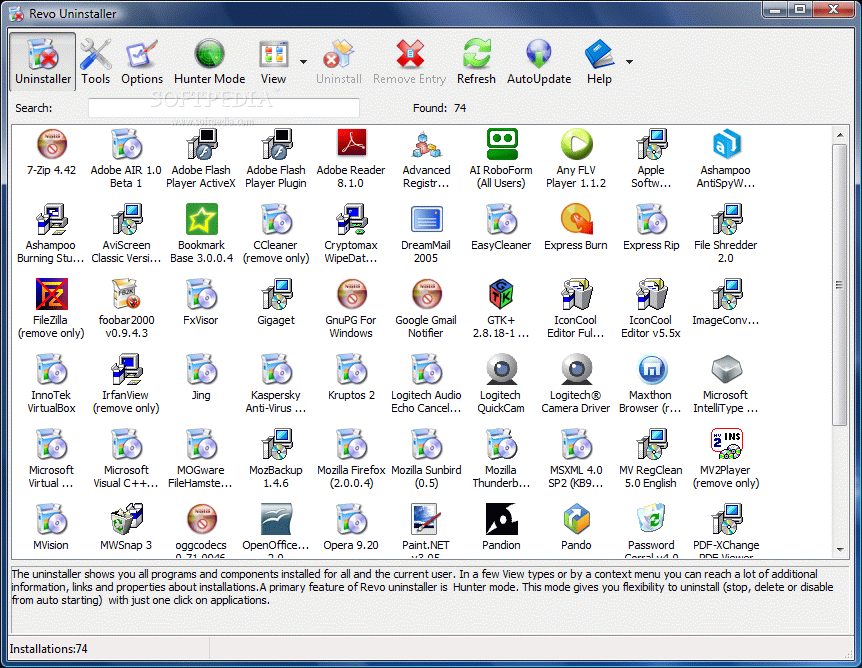Activate Hunter Mode
The height and width of the screenshot is (668, 862).
pyautogui.click(x=209, y=62)
